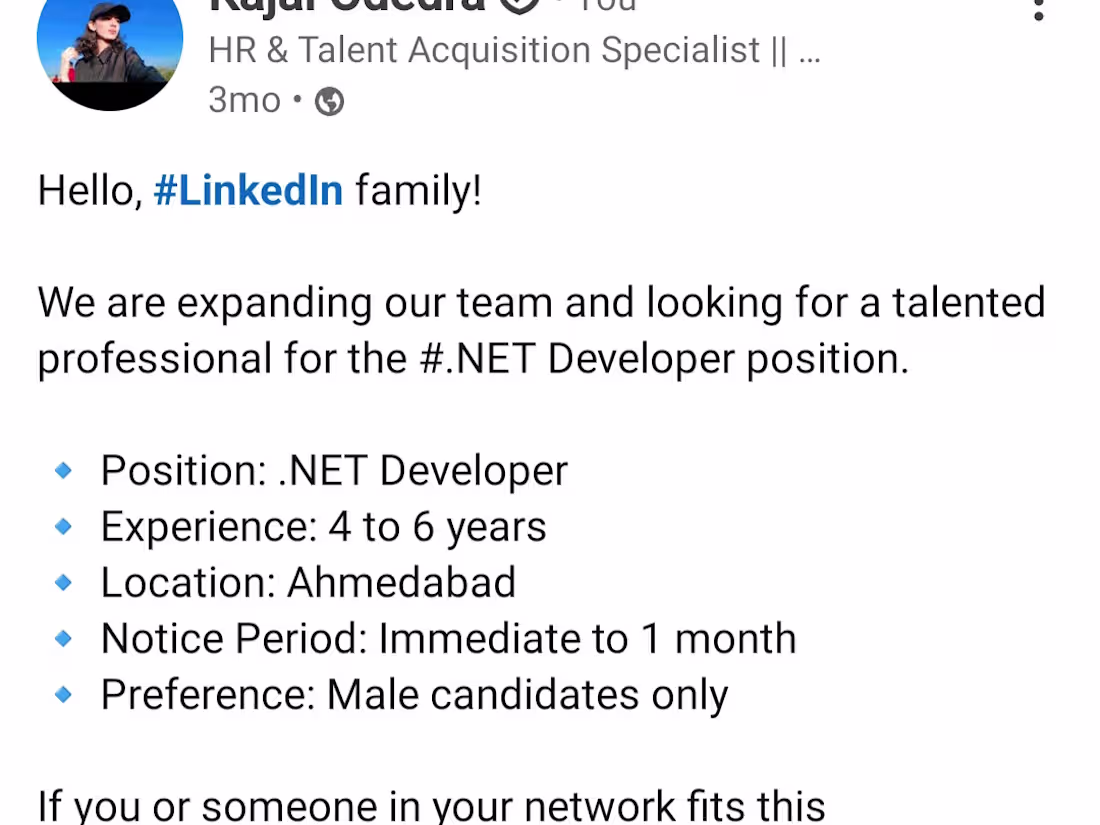Click the blue diamond bullet beside Experience
Screen dimensions: 1100x825
[63, 526]
